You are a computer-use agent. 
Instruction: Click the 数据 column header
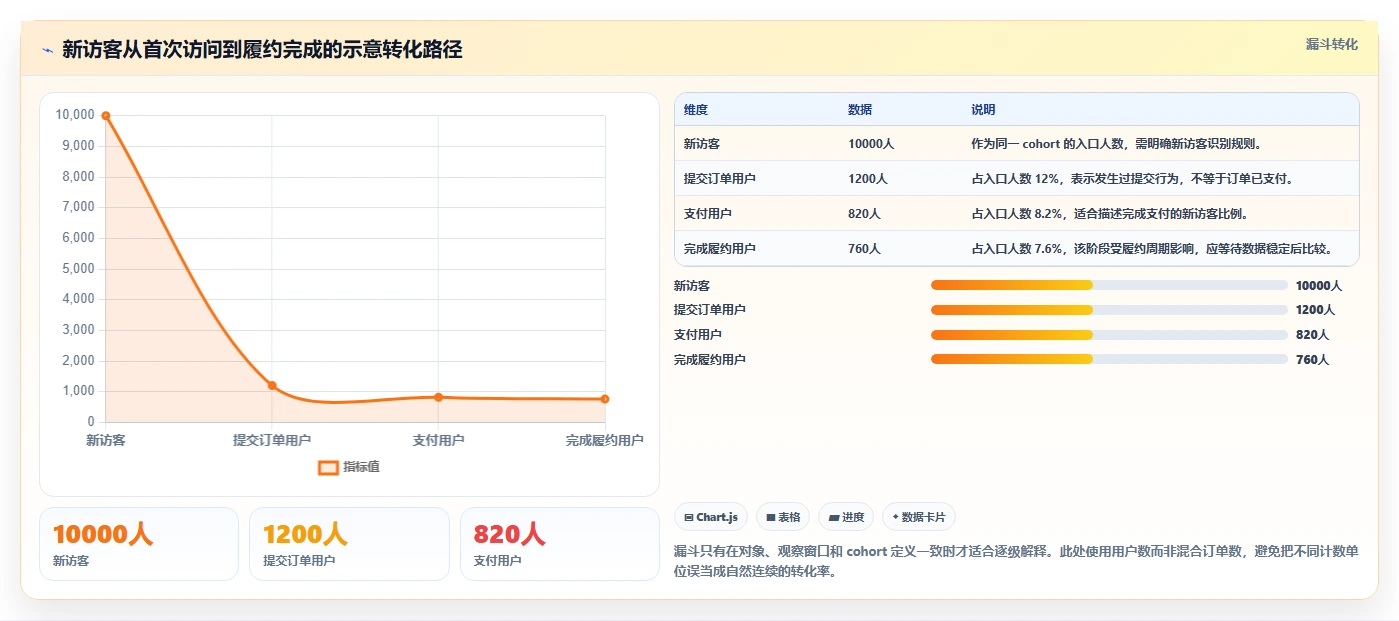[x=860, y=110]
